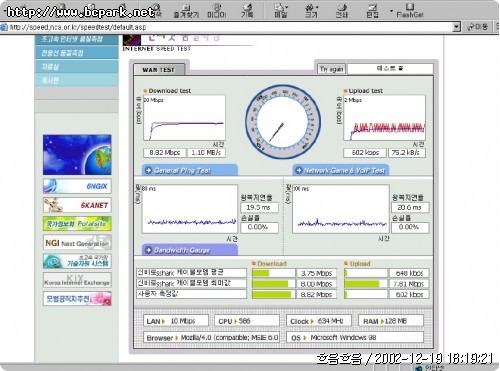The height and width of the screenshot is (371, 500).
Task: Click the text Size (크기) toolbar icon
Action: 311,11
